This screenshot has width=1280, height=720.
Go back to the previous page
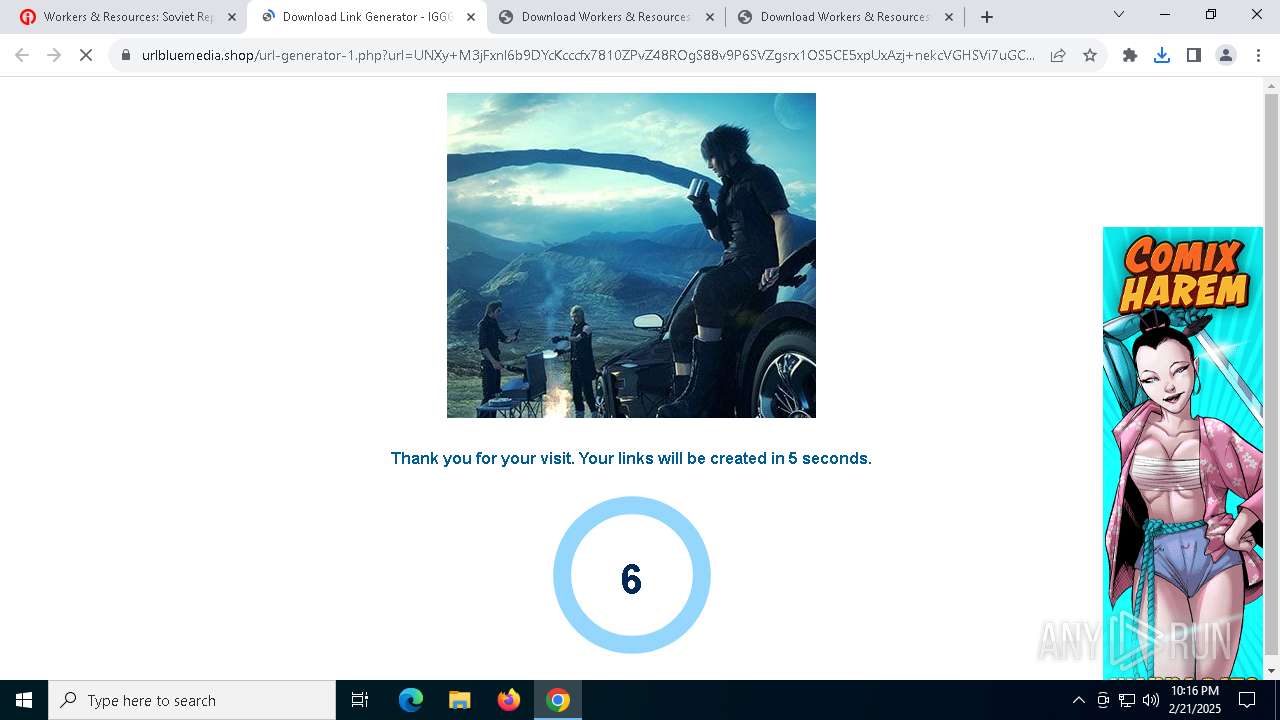click(22, 56)
